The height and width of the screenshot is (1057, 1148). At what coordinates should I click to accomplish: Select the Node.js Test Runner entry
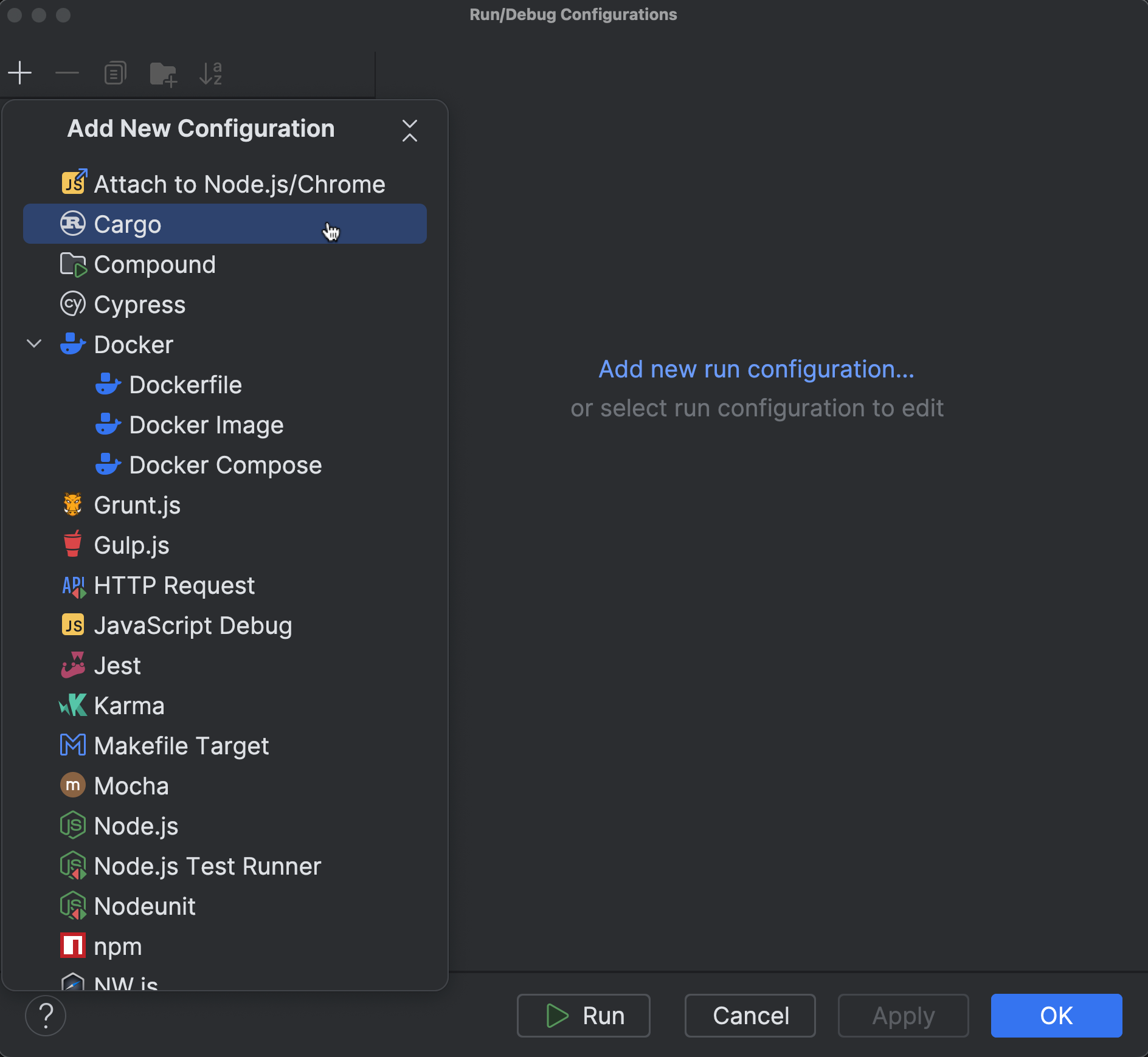[207, 866]
